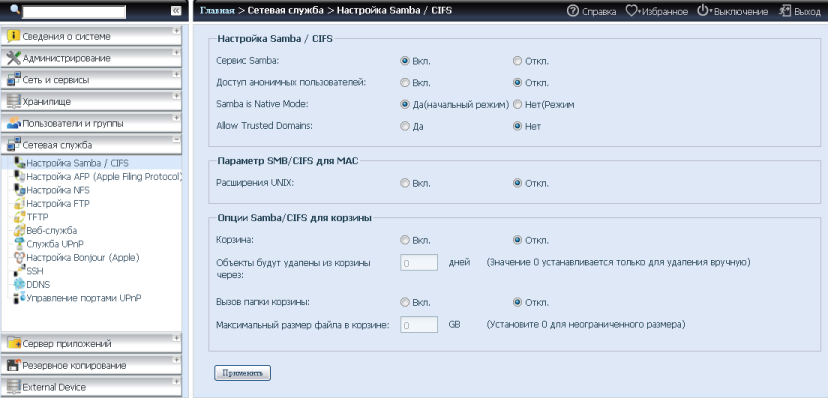Viewport: 828px width, 398px height.
Task: Click the Хранилище storage icon
Action: pos(14,101)
